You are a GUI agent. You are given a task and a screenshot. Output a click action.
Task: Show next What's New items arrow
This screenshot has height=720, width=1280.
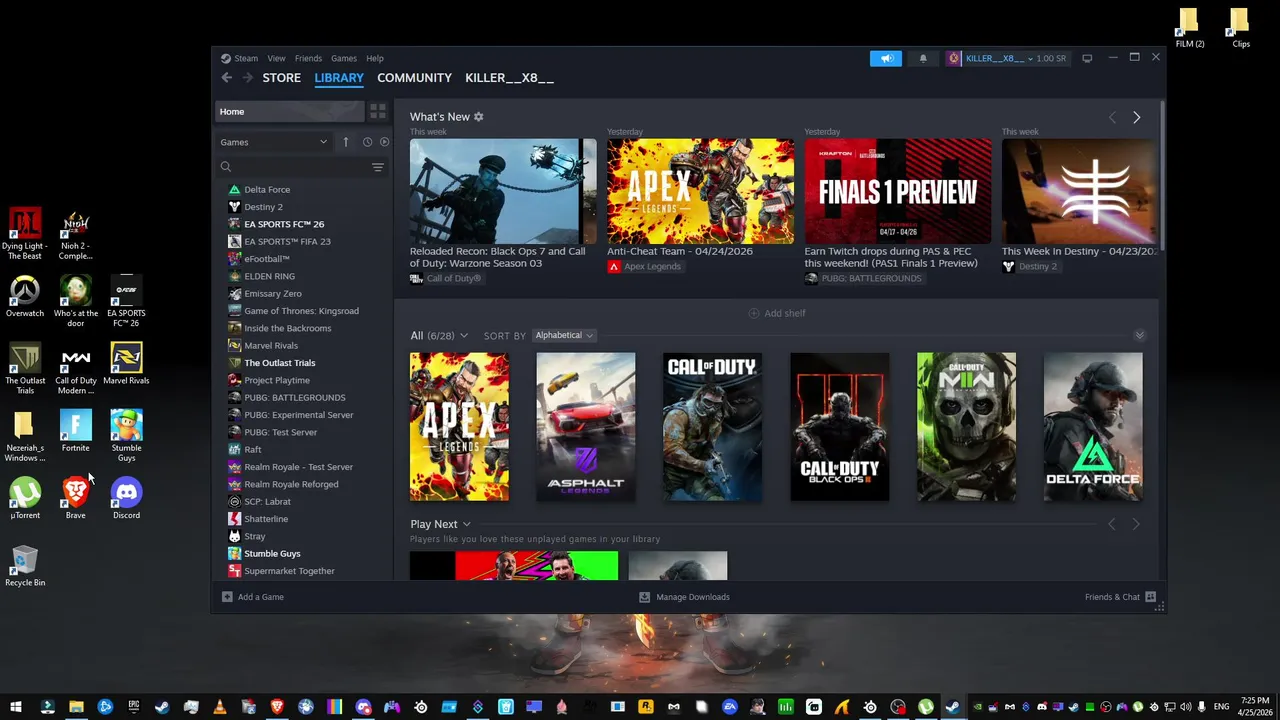click(x=1136, y=118)
